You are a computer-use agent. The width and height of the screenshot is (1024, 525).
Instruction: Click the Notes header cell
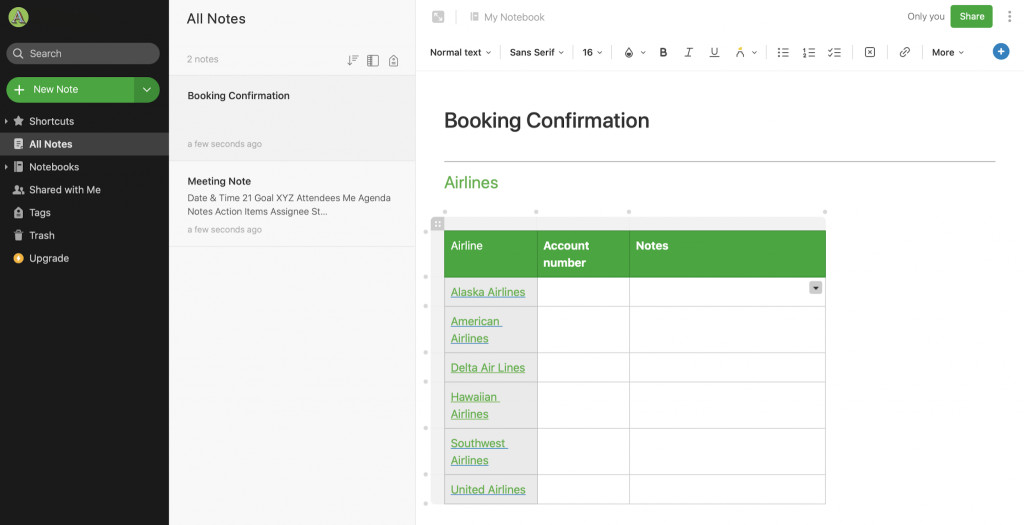728,254
